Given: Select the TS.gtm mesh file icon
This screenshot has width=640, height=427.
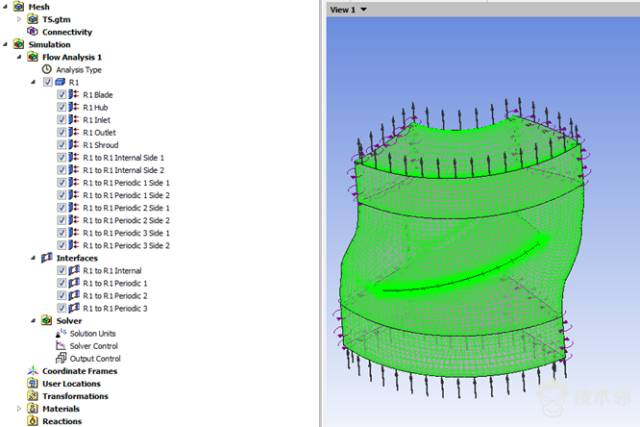Looking at the screenshot, I should [33, 19].
